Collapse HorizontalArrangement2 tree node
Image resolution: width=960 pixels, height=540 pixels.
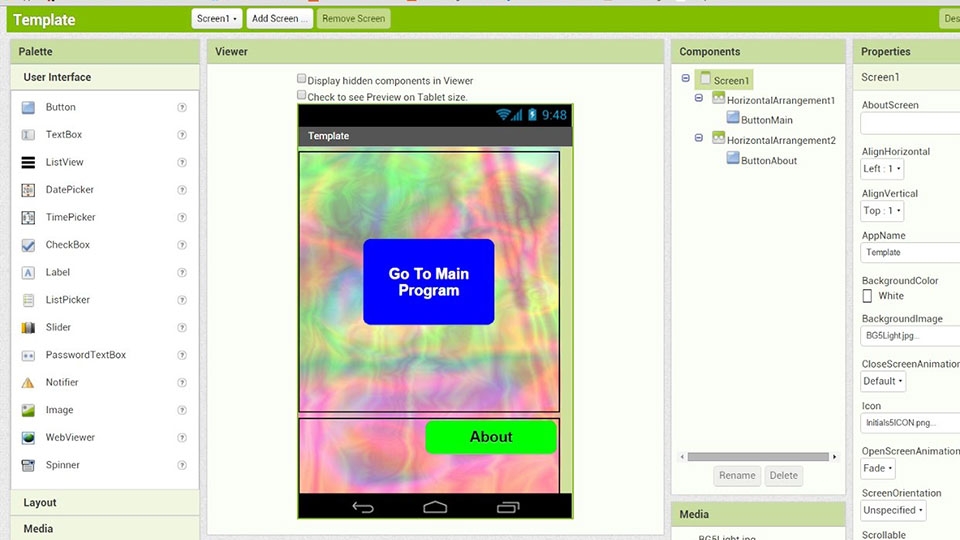click(699, 138)
